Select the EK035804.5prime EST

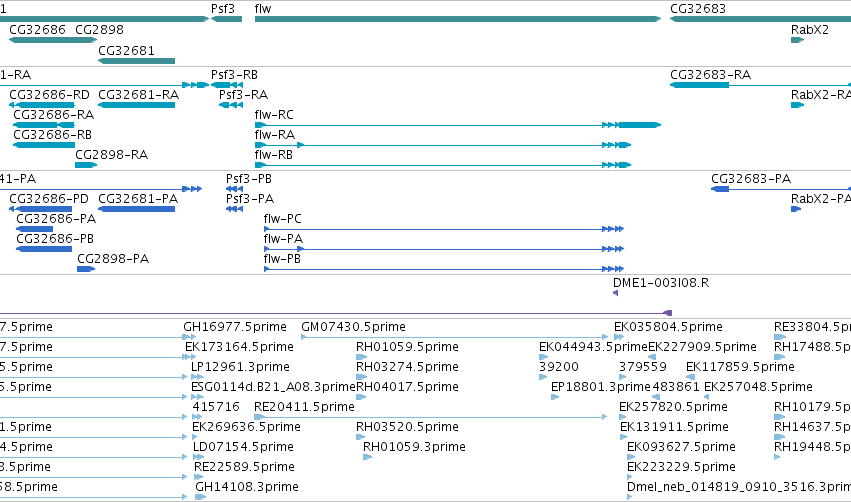[619, 337]
